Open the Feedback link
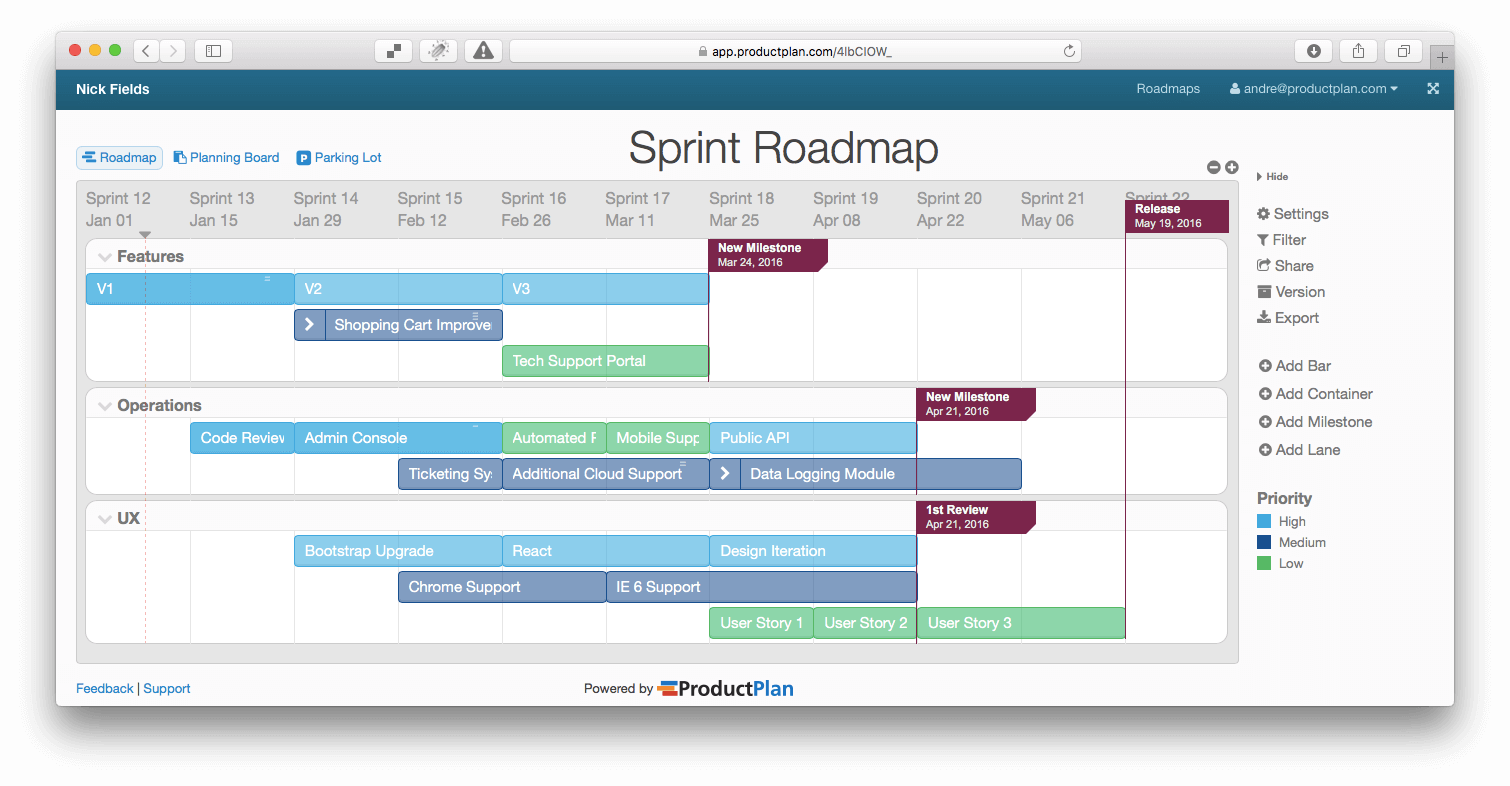1510x786 pixels. [x=104, y=688]
